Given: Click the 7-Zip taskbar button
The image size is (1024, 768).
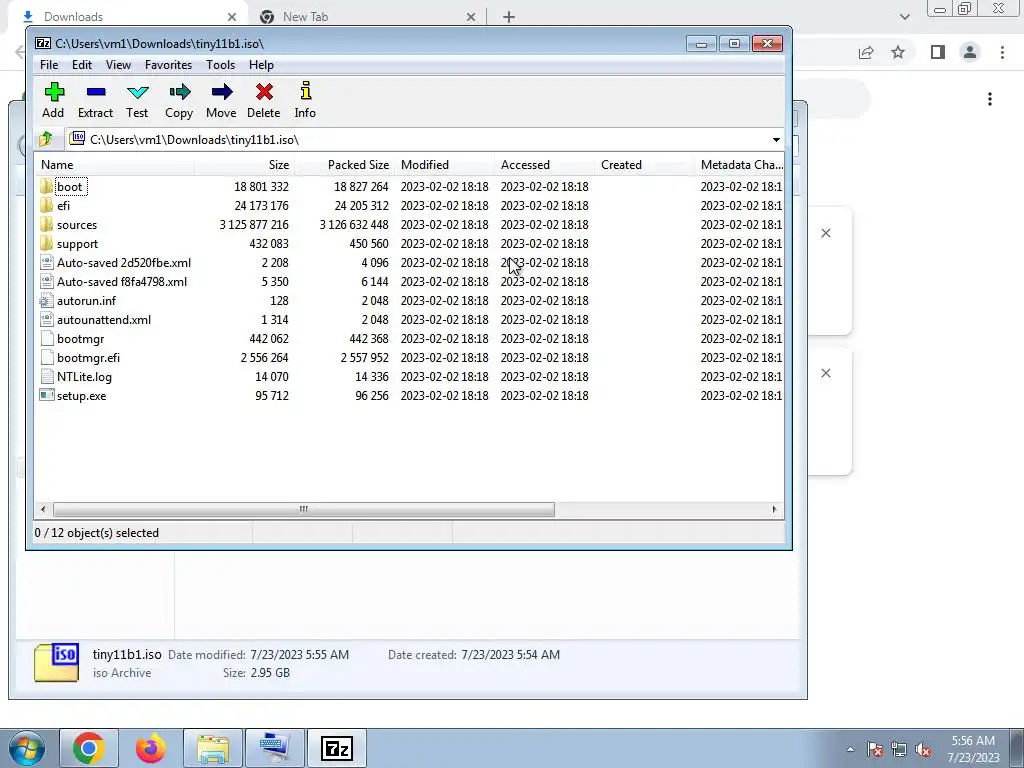Looking at the screenshot, I should point(337,748).
